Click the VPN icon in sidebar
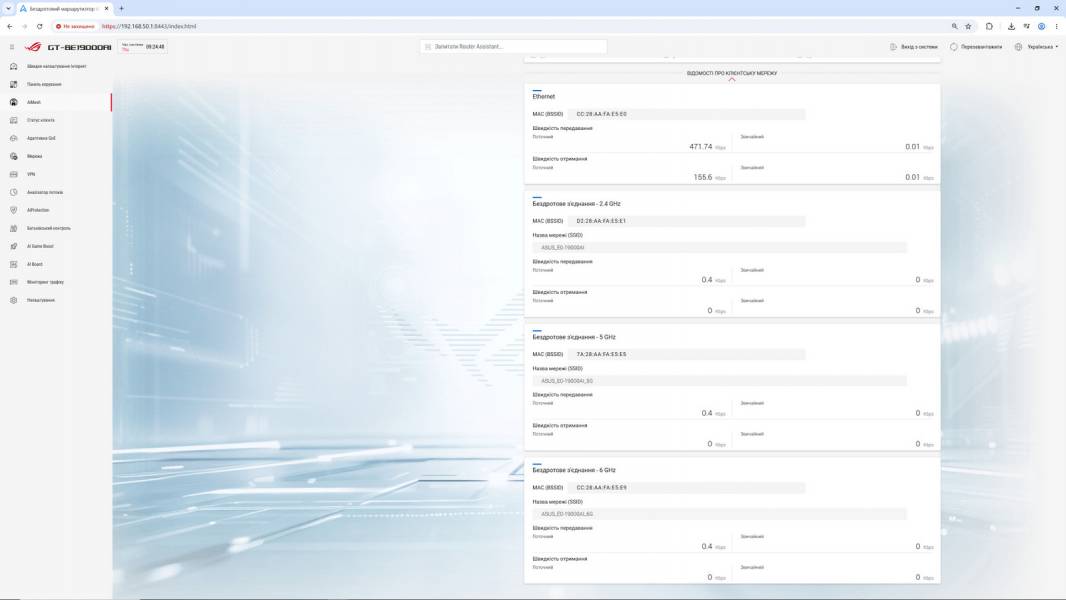The height and width of the screenshot is (600, 1066). click(14, 174)
